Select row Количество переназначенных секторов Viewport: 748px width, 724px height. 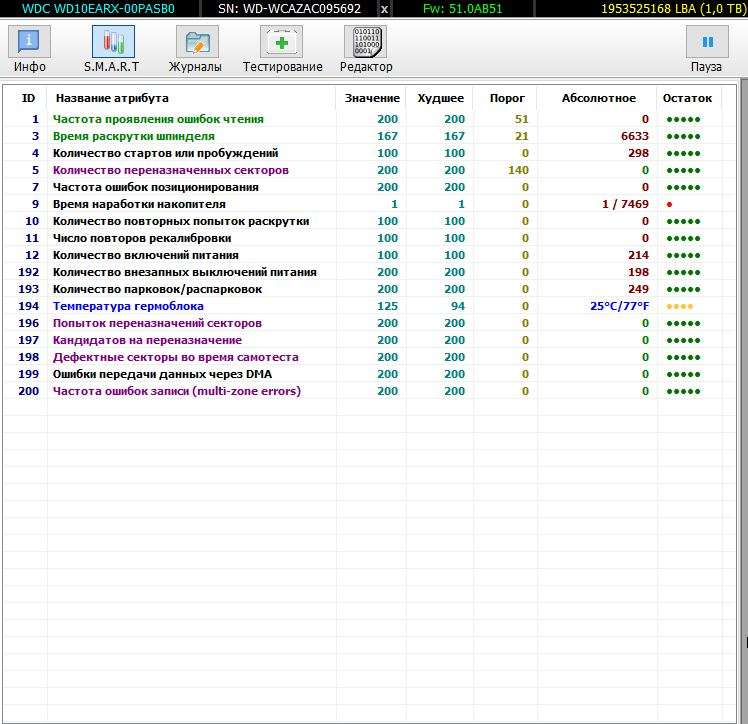click(x=363, y=170)
